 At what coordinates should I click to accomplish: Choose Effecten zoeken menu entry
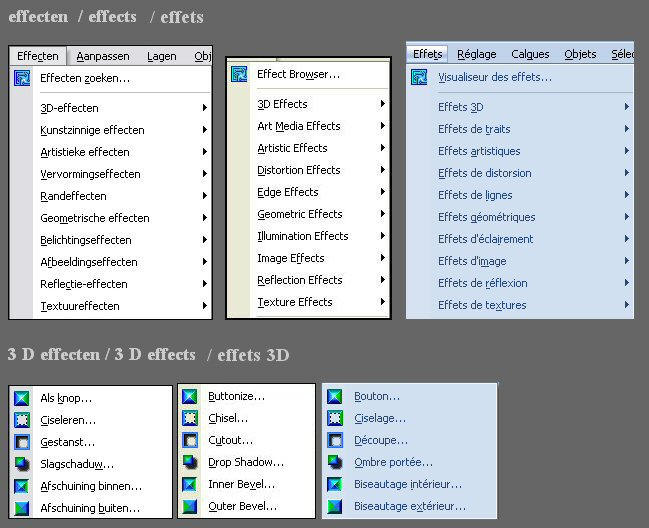(x=85, y=78)
